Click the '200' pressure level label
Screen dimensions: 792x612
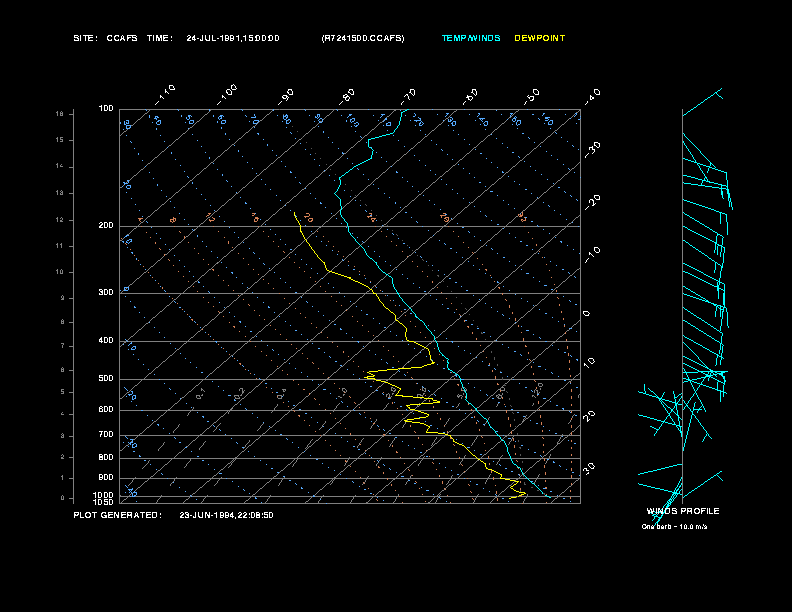106,226
